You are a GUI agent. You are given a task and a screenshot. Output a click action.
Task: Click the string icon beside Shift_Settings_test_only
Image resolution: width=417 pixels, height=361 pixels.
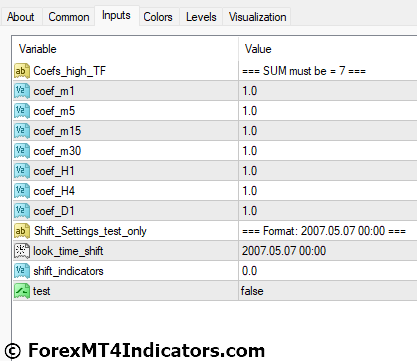(22, 231)
